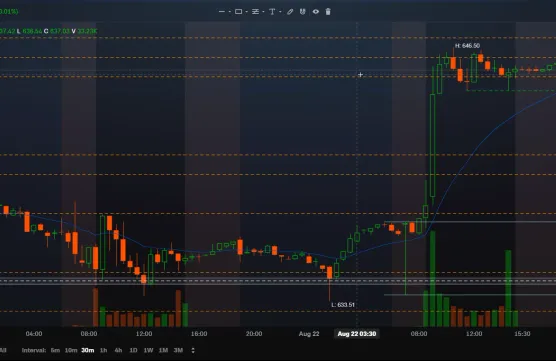Open custom interval stepper arrows
The height and width of the screenshot is (361, 556).
pos(193,350)
